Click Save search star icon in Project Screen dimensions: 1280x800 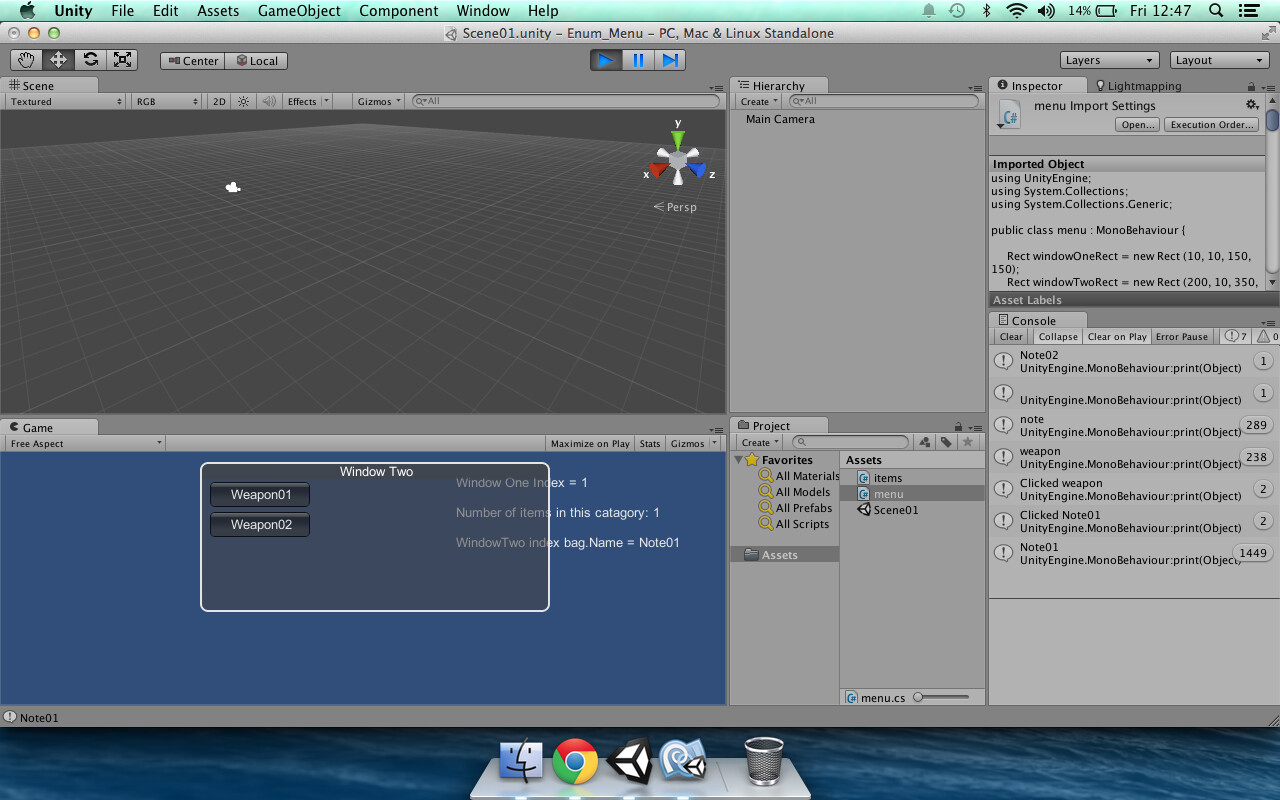967,442
